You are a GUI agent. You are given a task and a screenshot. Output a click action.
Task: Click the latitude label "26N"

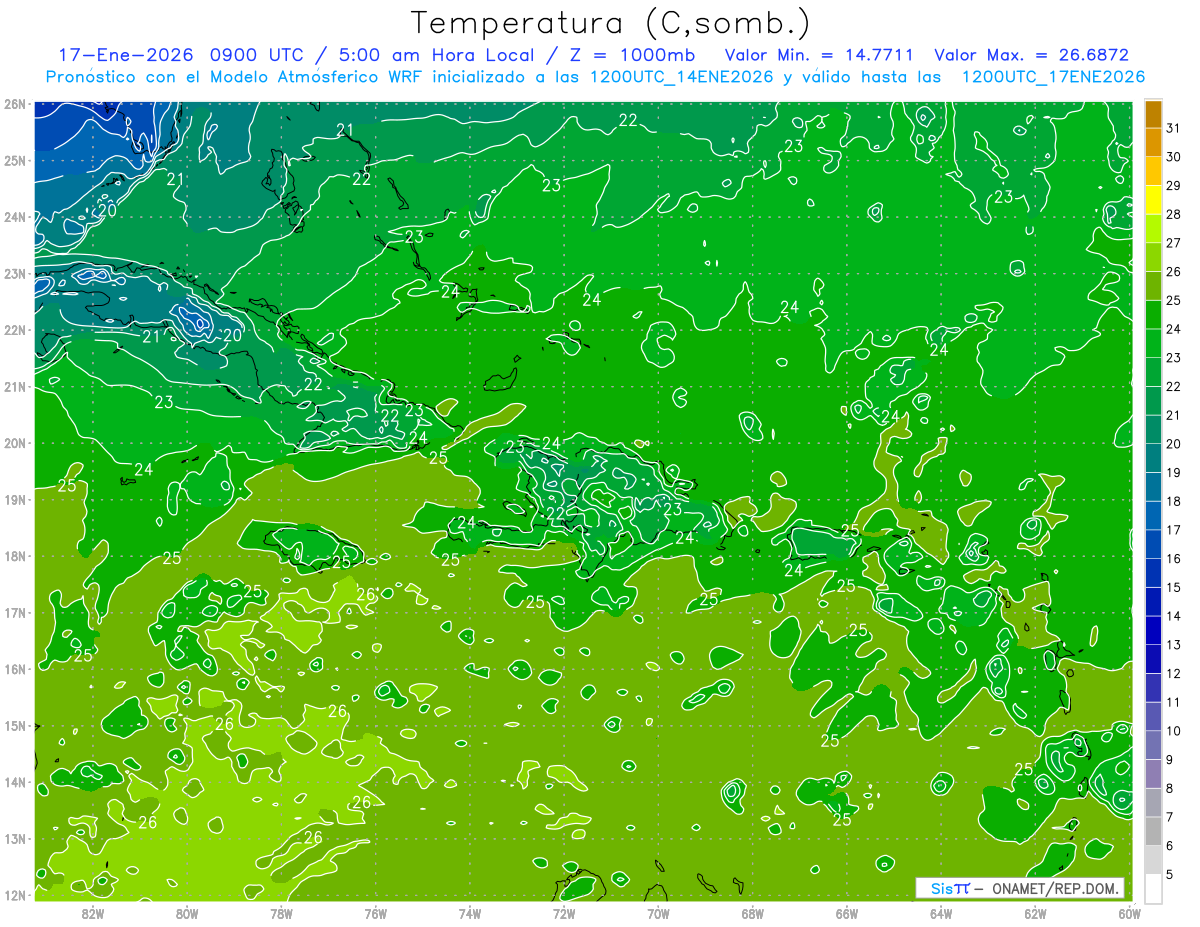[x=16, y=104]
